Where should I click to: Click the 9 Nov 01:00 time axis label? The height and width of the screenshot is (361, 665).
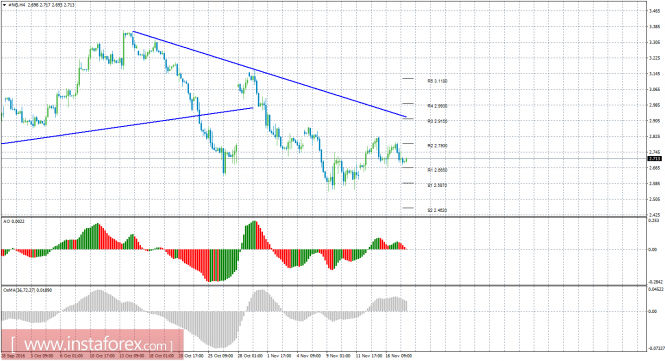click(338, 356)
